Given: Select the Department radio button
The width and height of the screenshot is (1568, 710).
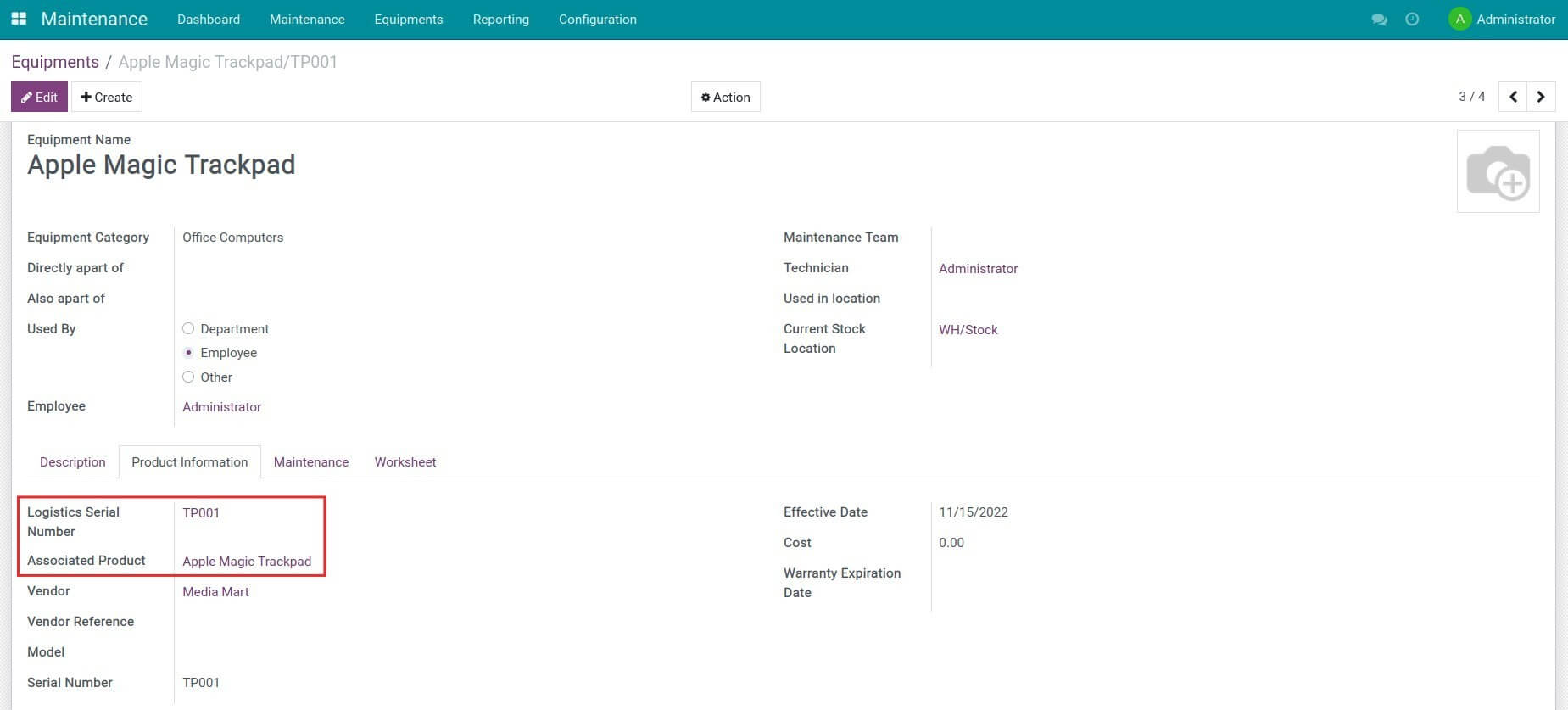Looking at the screenshot, I should point(188,328).
